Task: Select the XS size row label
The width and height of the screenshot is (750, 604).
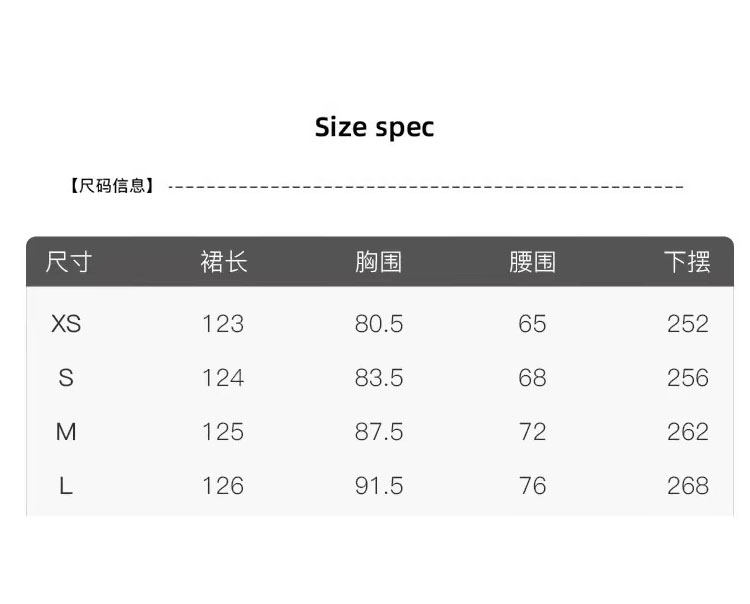Action: point(66,324)
